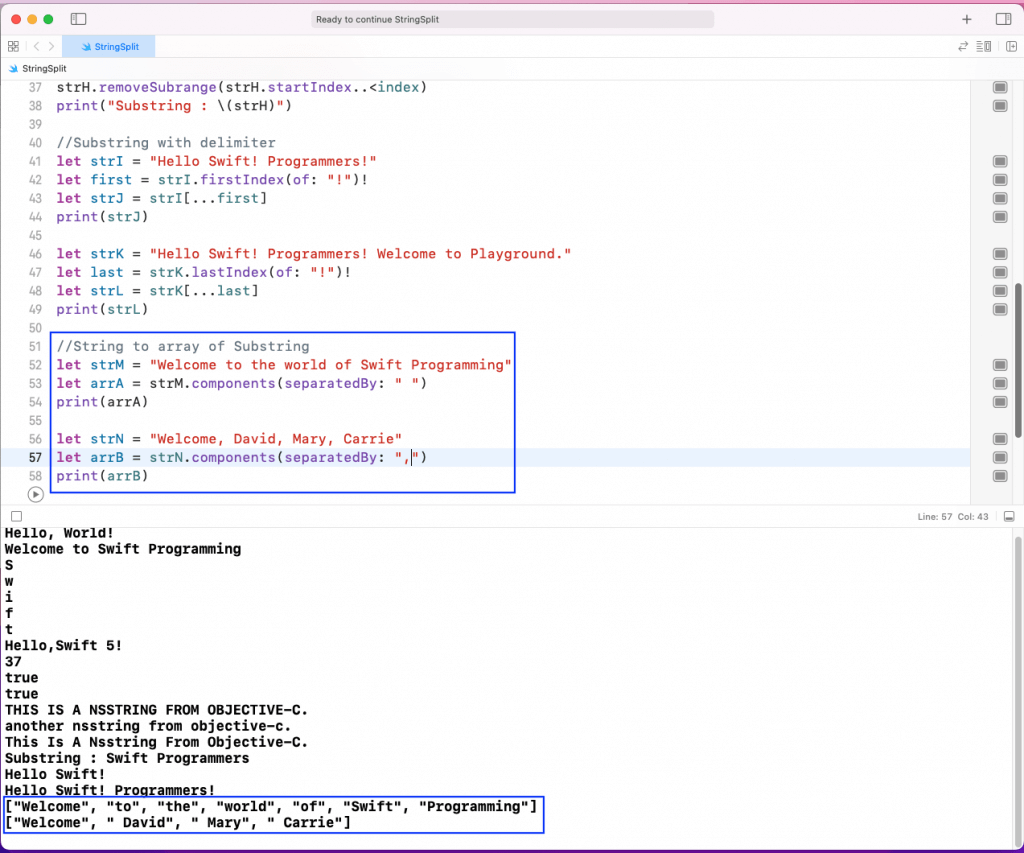1024x853 pixels.
Task: Click the forward navigation chevron
Action: coord(51,46)
